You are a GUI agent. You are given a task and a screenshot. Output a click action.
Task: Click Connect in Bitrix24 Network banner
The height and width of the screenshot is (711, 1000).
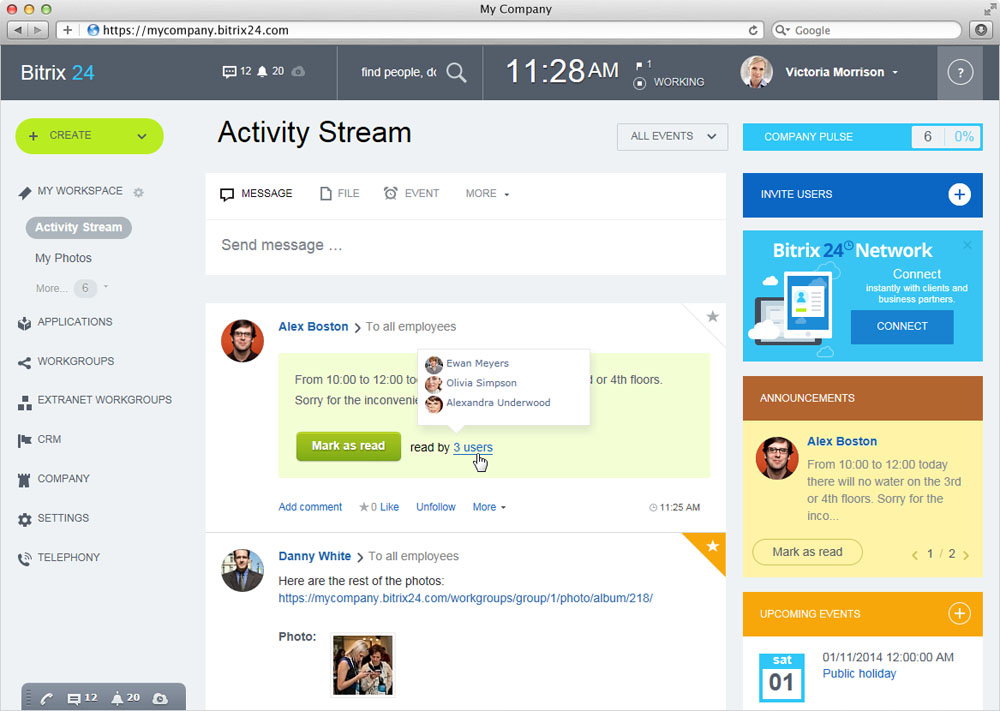(x=902, y=326)
